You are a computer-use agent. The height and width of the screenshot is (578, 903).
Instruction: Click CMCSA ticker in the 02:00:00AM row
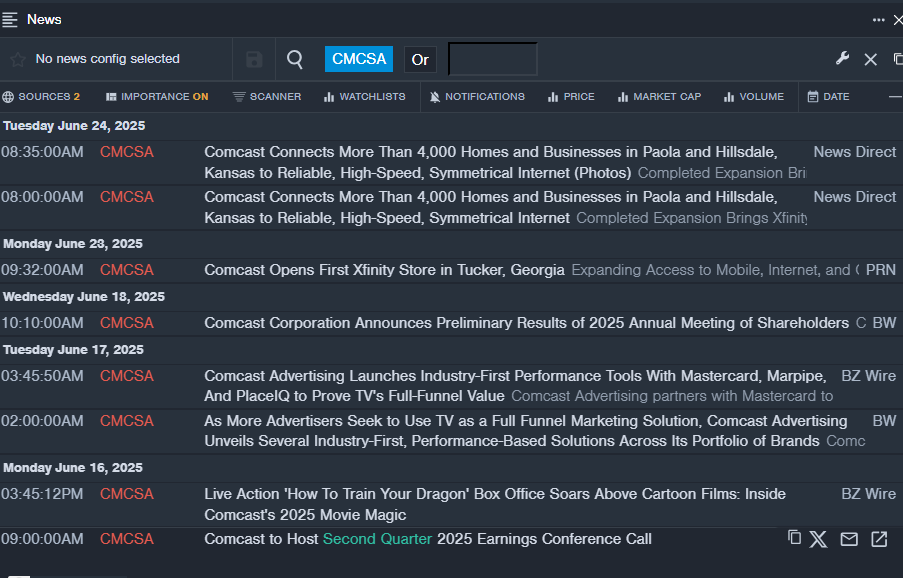tap(127, 421)
